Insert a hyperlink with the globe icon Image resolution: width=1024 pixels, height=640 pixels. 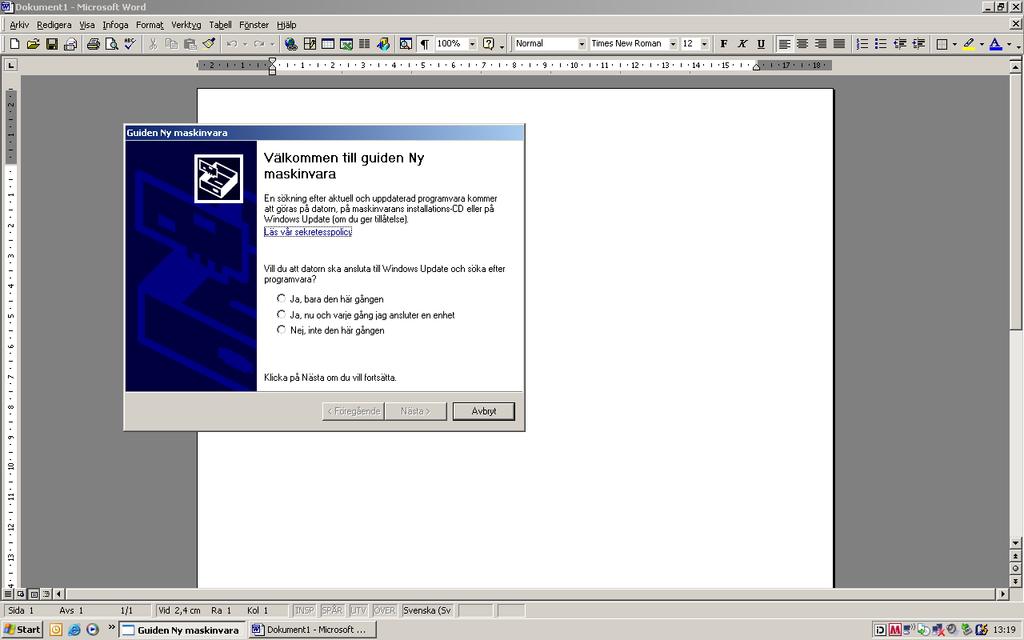(x=291, y=44)
